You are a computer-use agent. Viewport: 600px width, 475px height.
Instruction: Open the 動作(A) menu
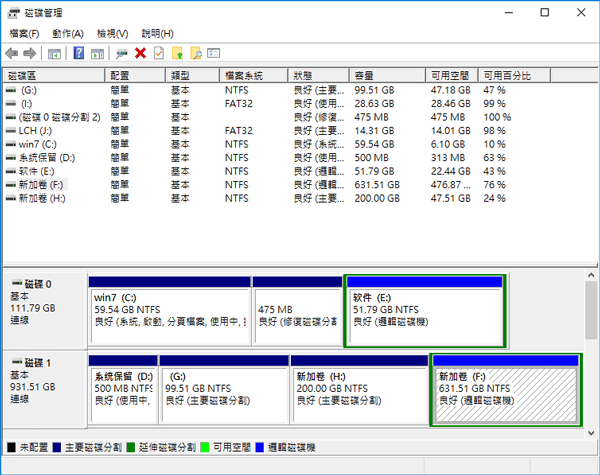[68, 34]
